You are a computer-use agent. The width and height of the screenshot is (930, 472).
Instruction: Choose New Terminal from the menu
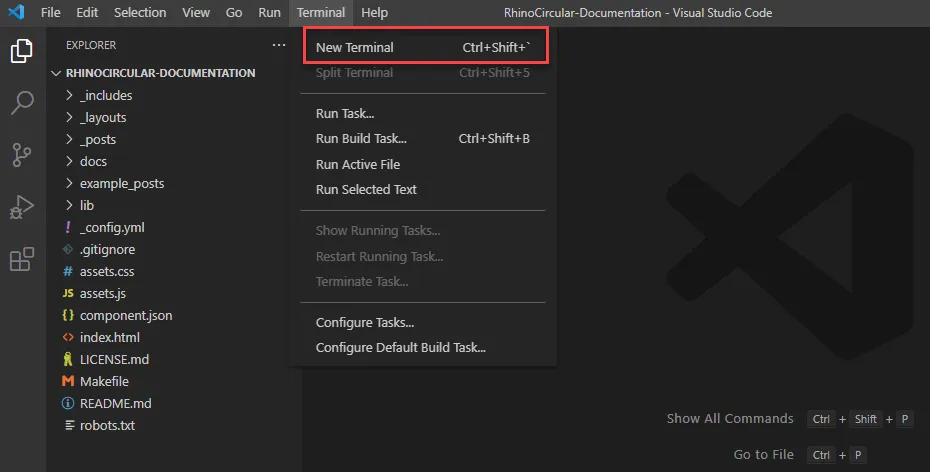pos(423,47)
